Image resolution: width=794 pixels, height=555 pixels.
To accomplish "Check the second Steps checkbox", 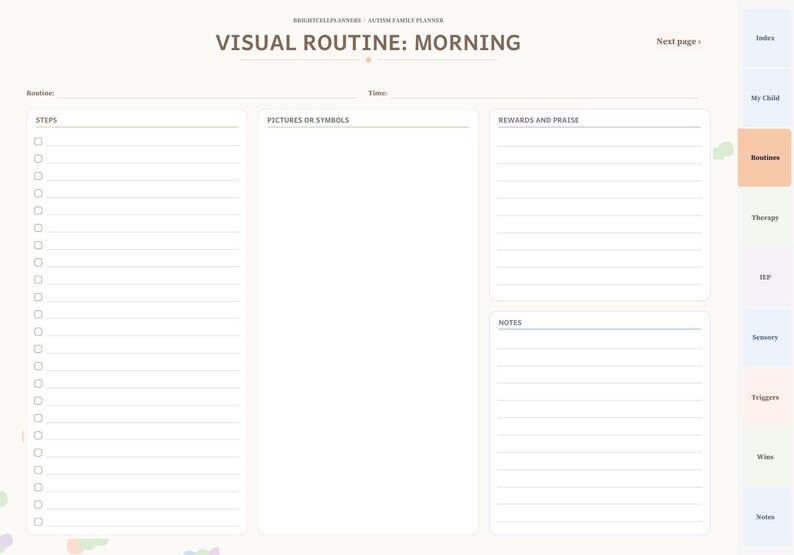I will coord(38,158).
